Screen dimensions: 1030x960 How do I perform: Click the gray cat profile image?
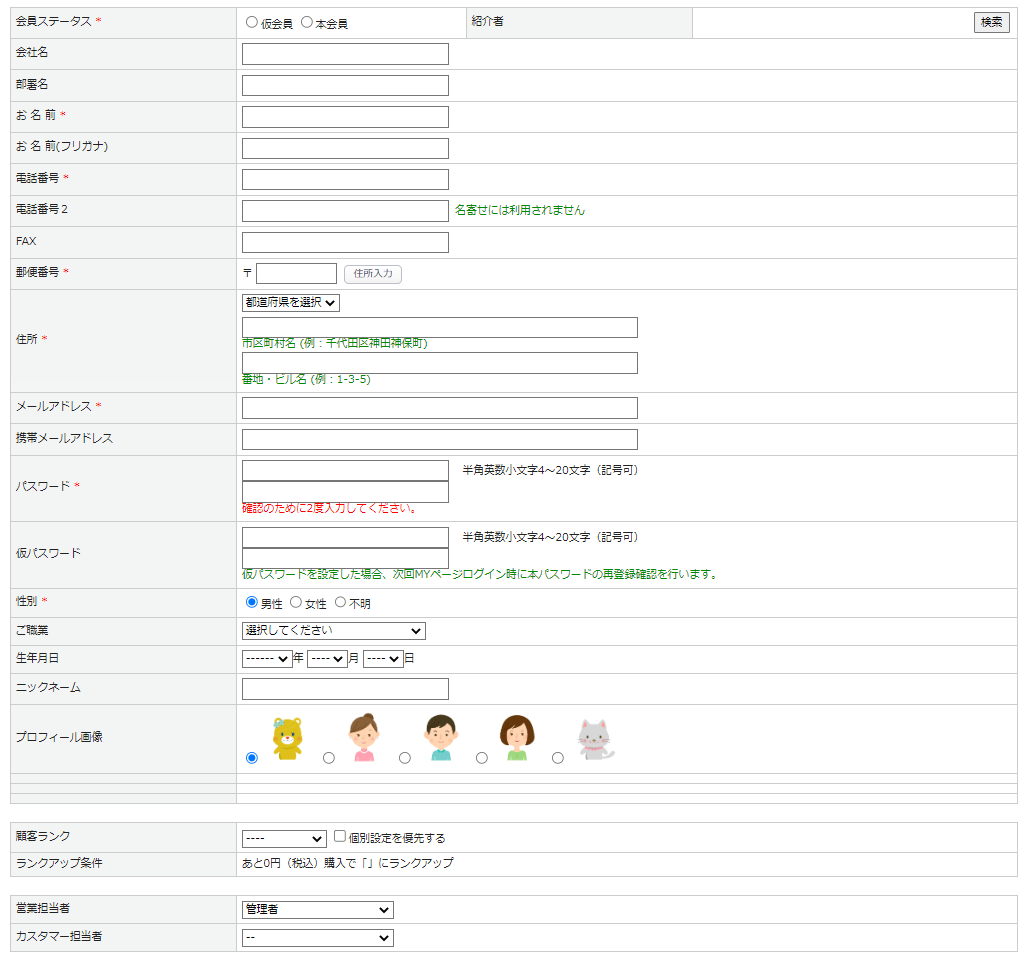595,740
